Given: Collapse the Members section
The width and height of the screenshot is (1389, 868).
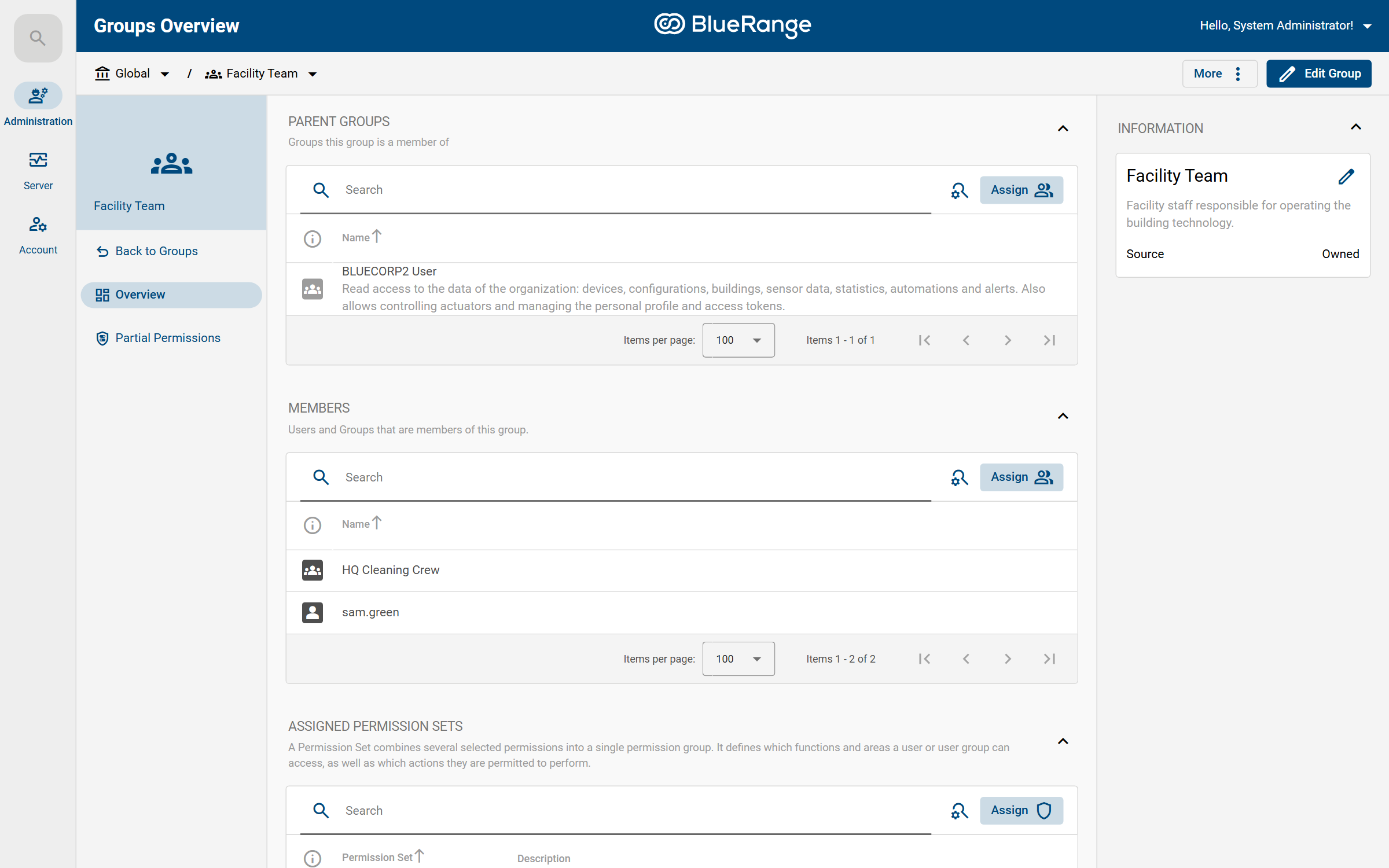Looking at the screenshot, I should point(1063,416).
